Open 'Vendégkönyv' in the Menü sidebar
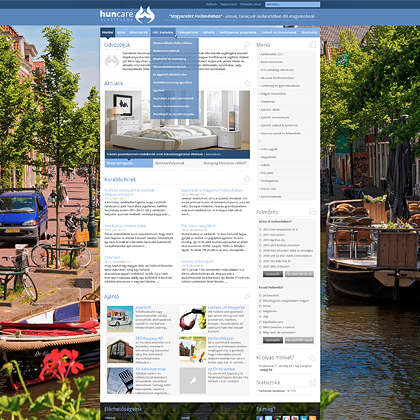This screenshot has width=420, height=420. [x=269, y=181]
